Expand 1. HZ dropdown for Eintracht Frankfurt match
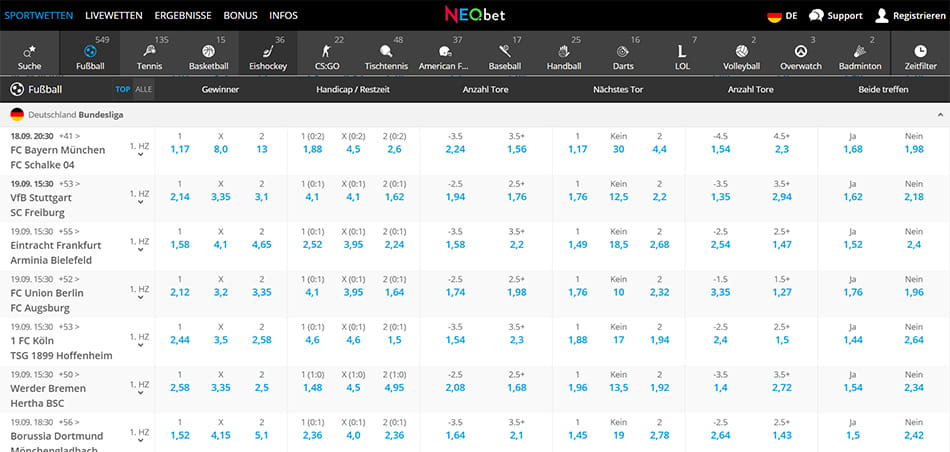The width and height of the screenshot is (950, 452). [x=140, y=245]
